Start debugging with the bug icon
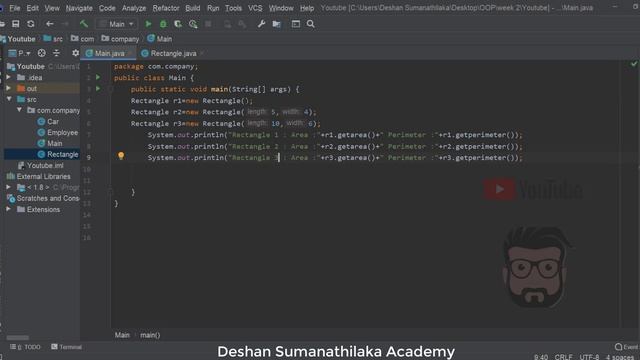The width and height of the screenshot is (640, 360). (163, 24)
